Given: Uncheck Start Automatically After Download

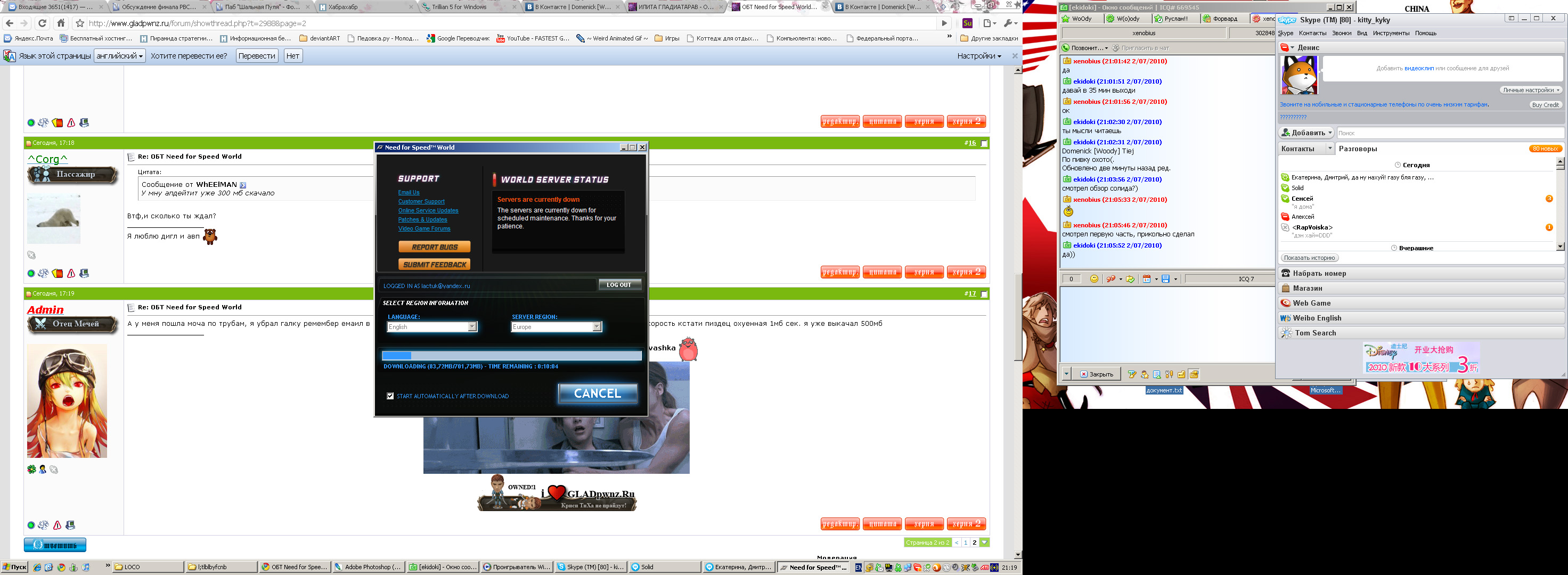Looking at the screenshot, I should (390, 396).
